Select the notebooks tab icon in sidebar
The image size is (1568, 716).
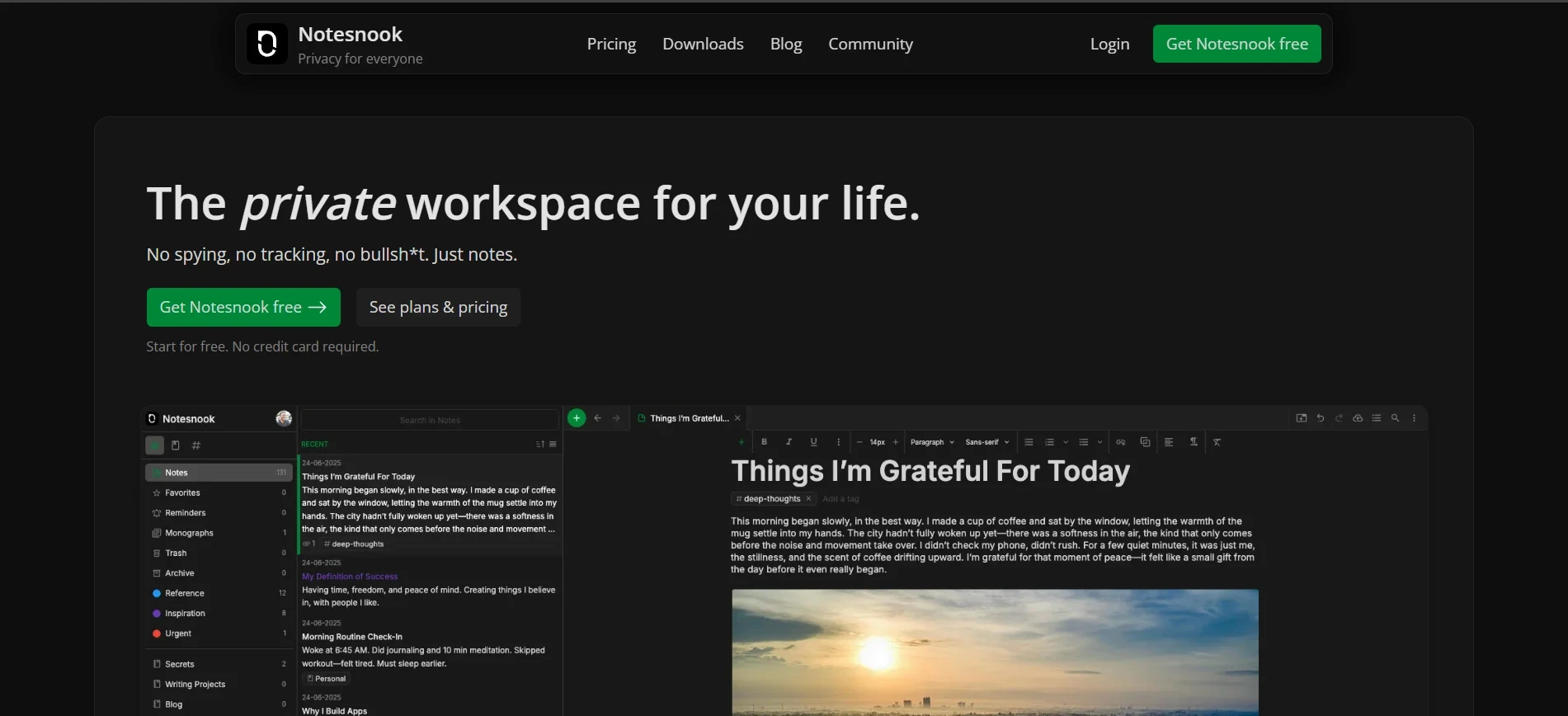click(175, 445)
